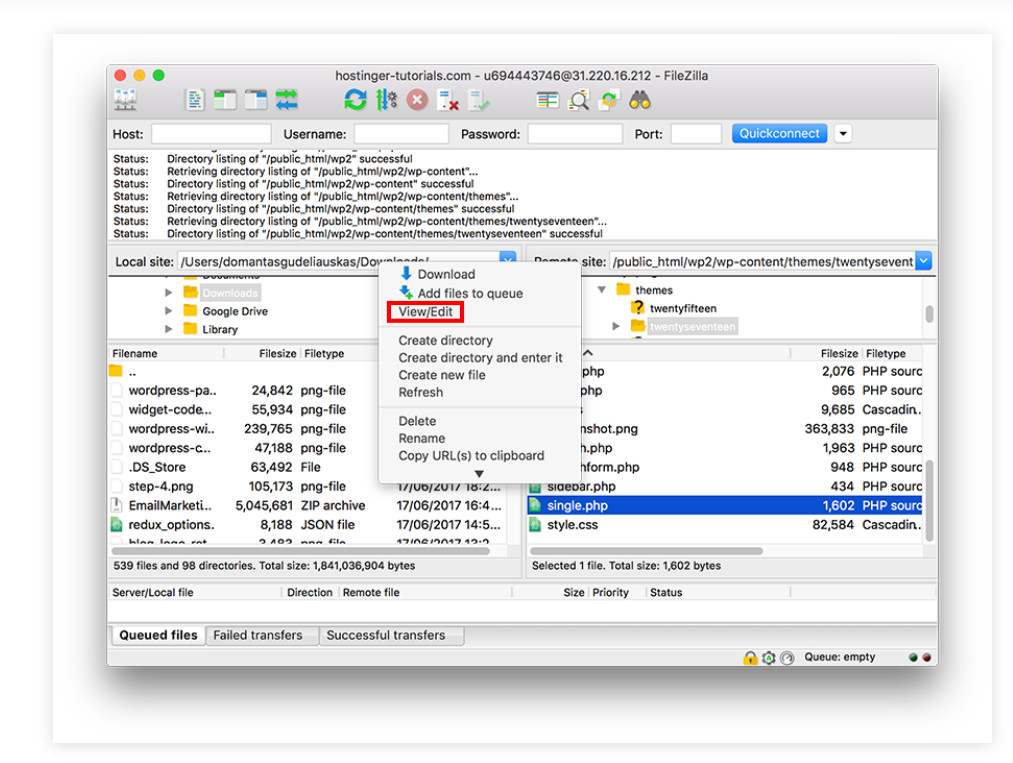Viewport: 1013px width, 763px height.
Task: Cancel the current operation
Action: [417, 99]
